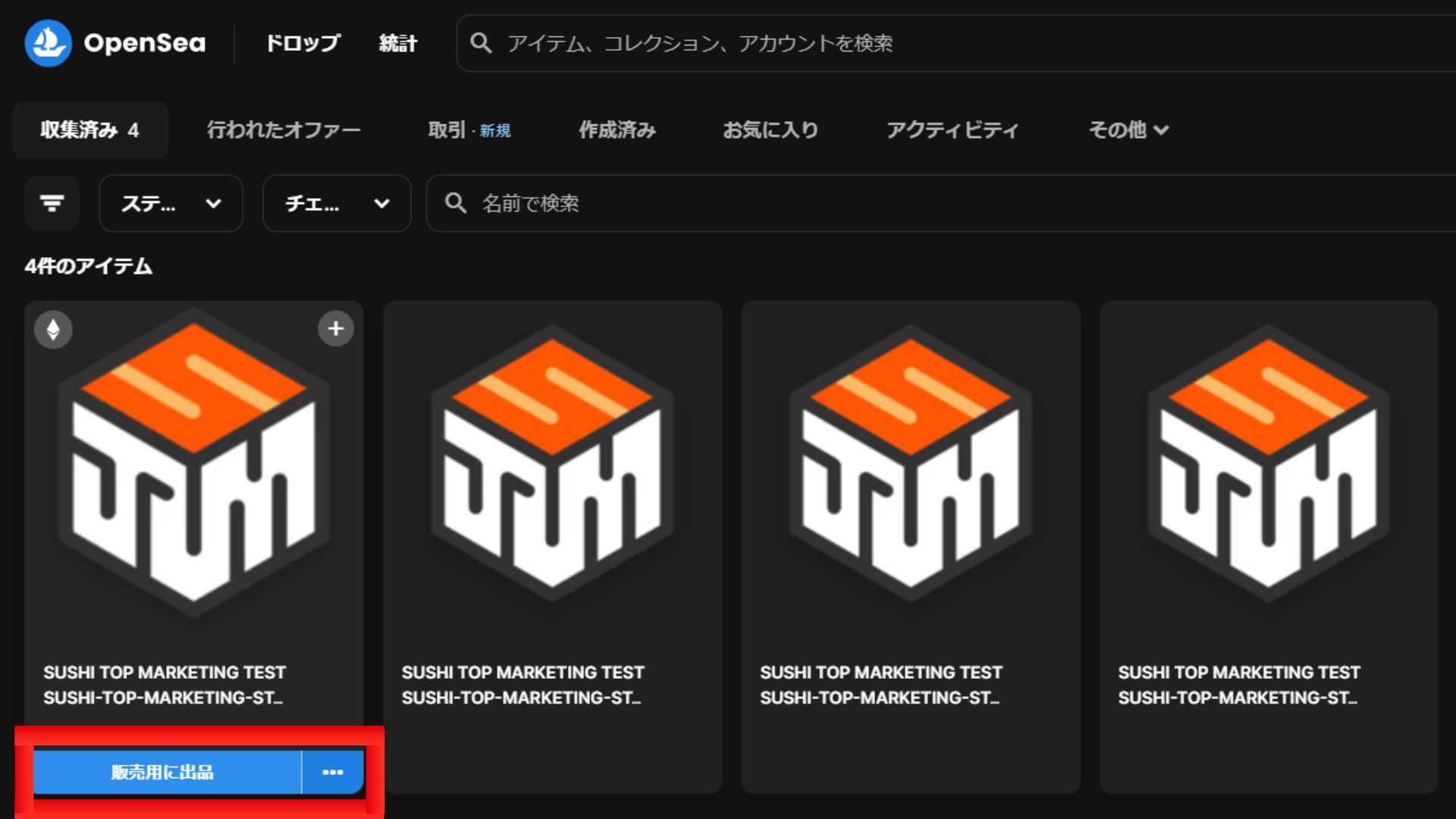Image resolution: width=1456 pixels, height=819 pixels.
Task: Switch to 作成済み tab
Action: click(617, 130)
